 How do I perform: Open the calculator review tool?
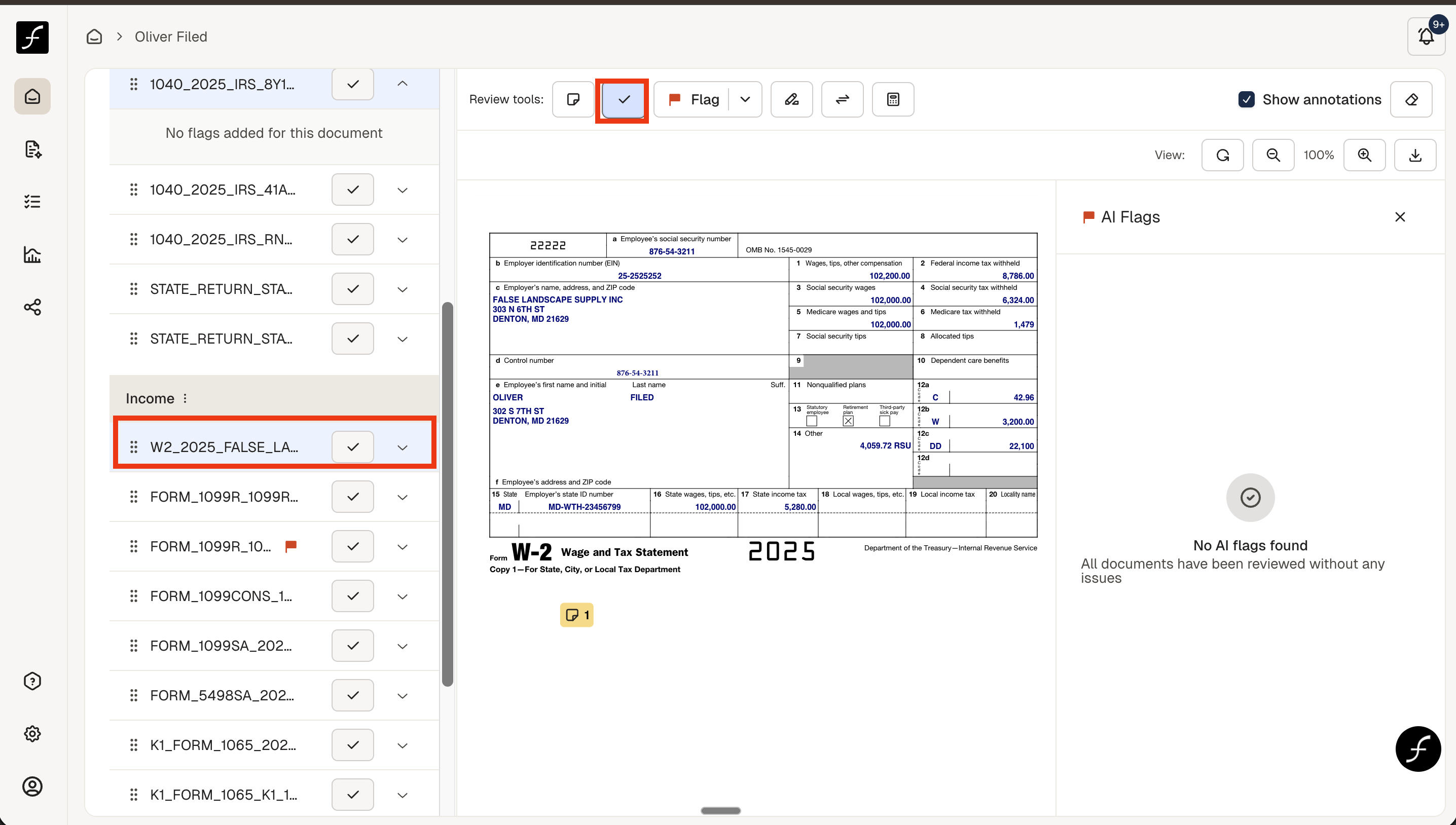coord(893,99)
